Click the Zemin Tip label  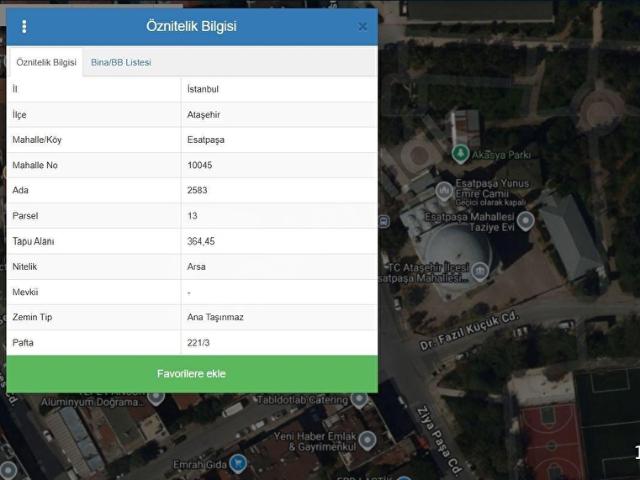tap(32, 317)
